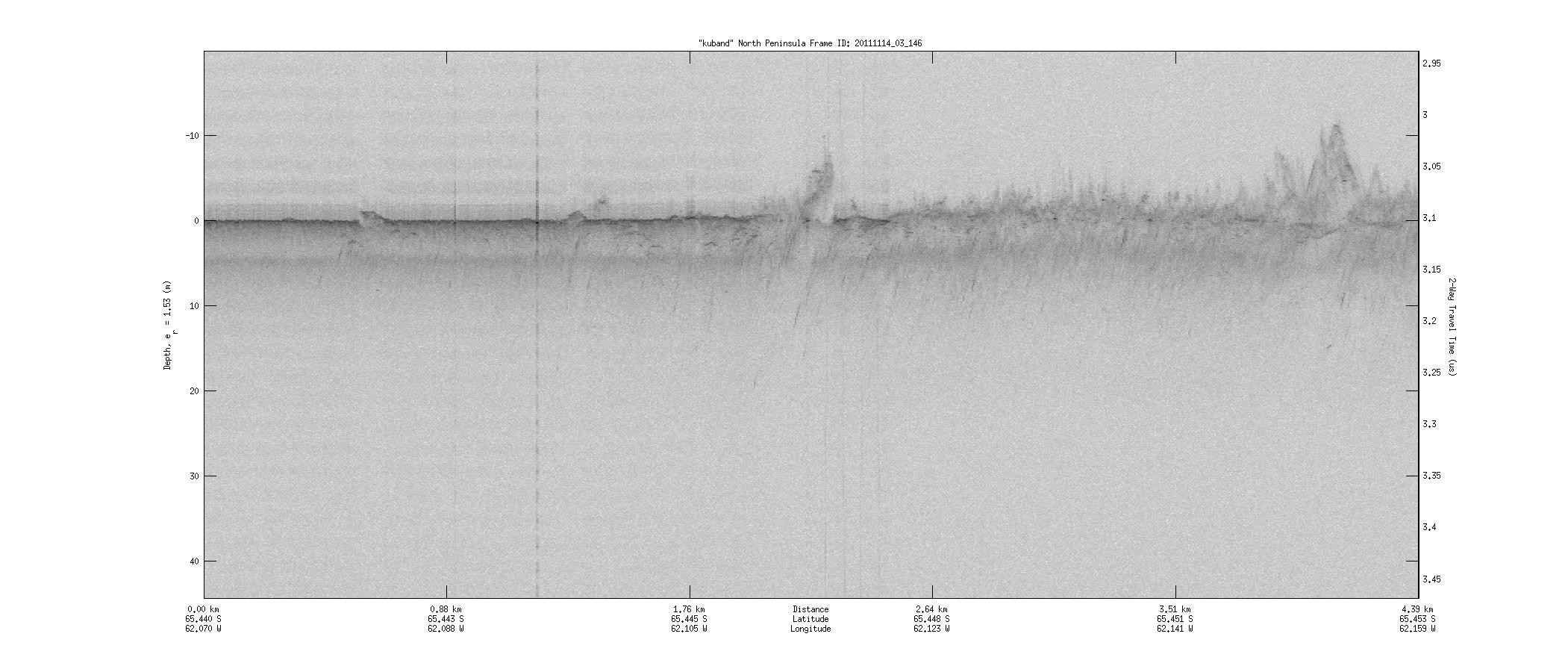Select the 3.25 travel time tick label
Viewport: 1568px width, 672px height.
[x=1431, y=373]
